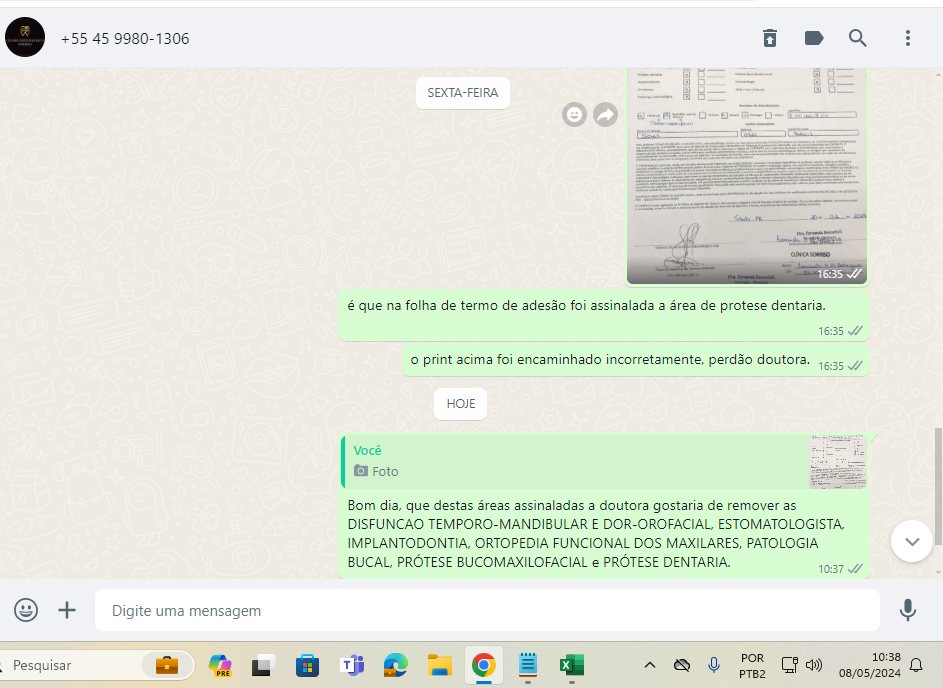Click the network display tray icon
Image resolution: width=943 pixels, height=688 pixels.
tap(789, 665)
